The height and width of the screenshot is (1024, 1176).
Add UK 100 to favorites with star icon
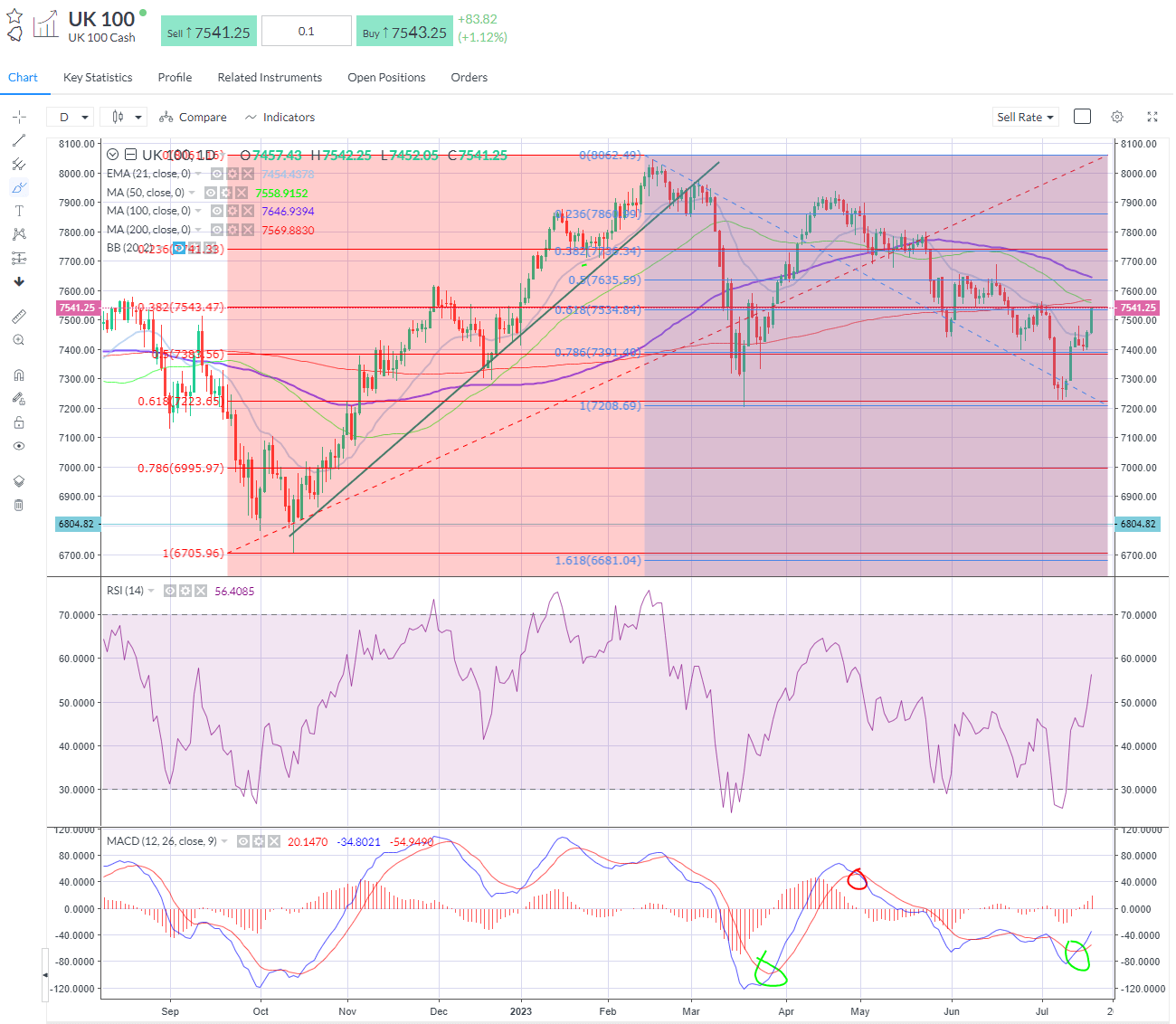[14, 16]
